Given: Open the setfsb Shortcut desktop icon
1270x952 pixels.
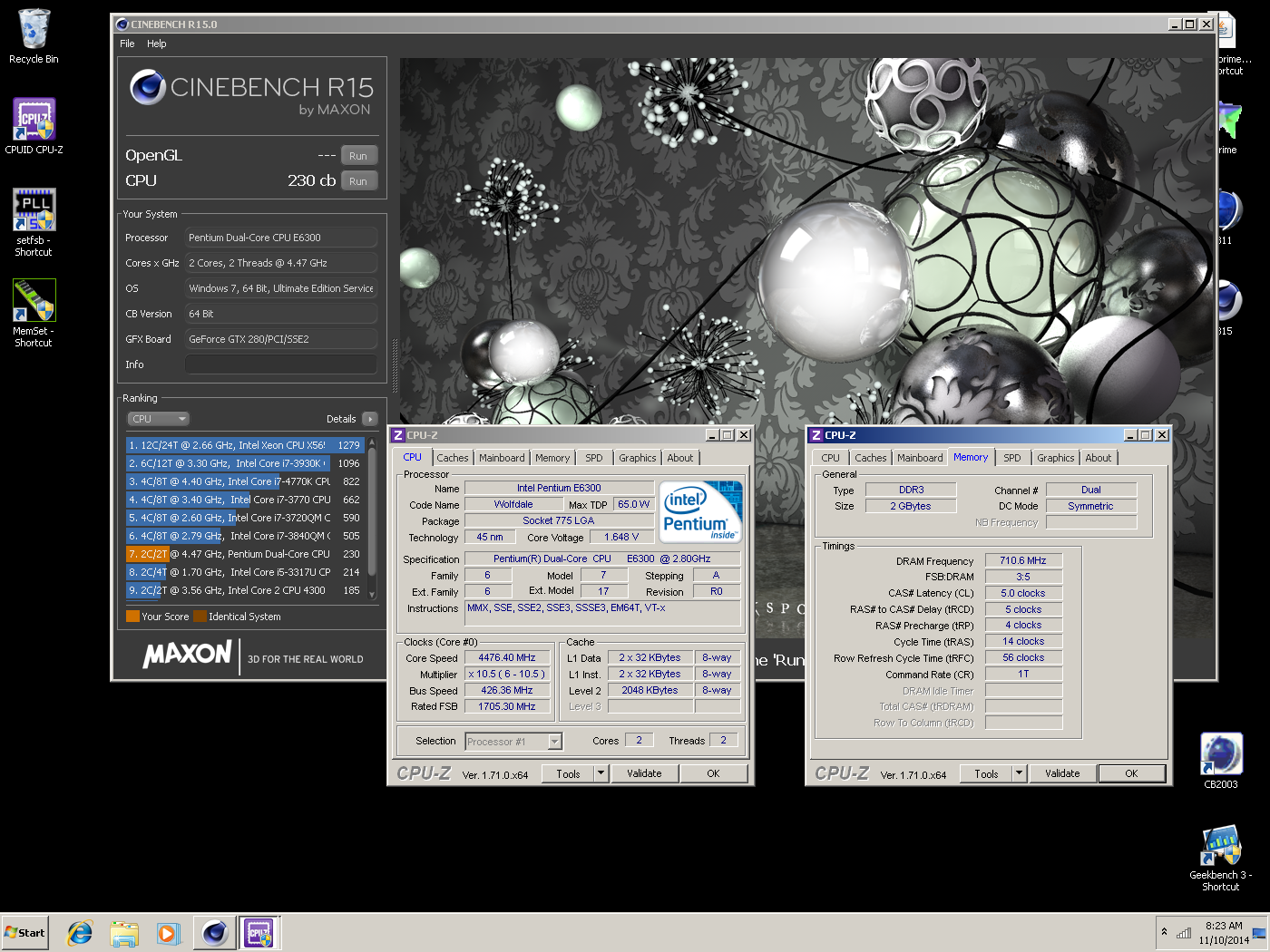Looking at the screenshot, I should tap(34, 222).
